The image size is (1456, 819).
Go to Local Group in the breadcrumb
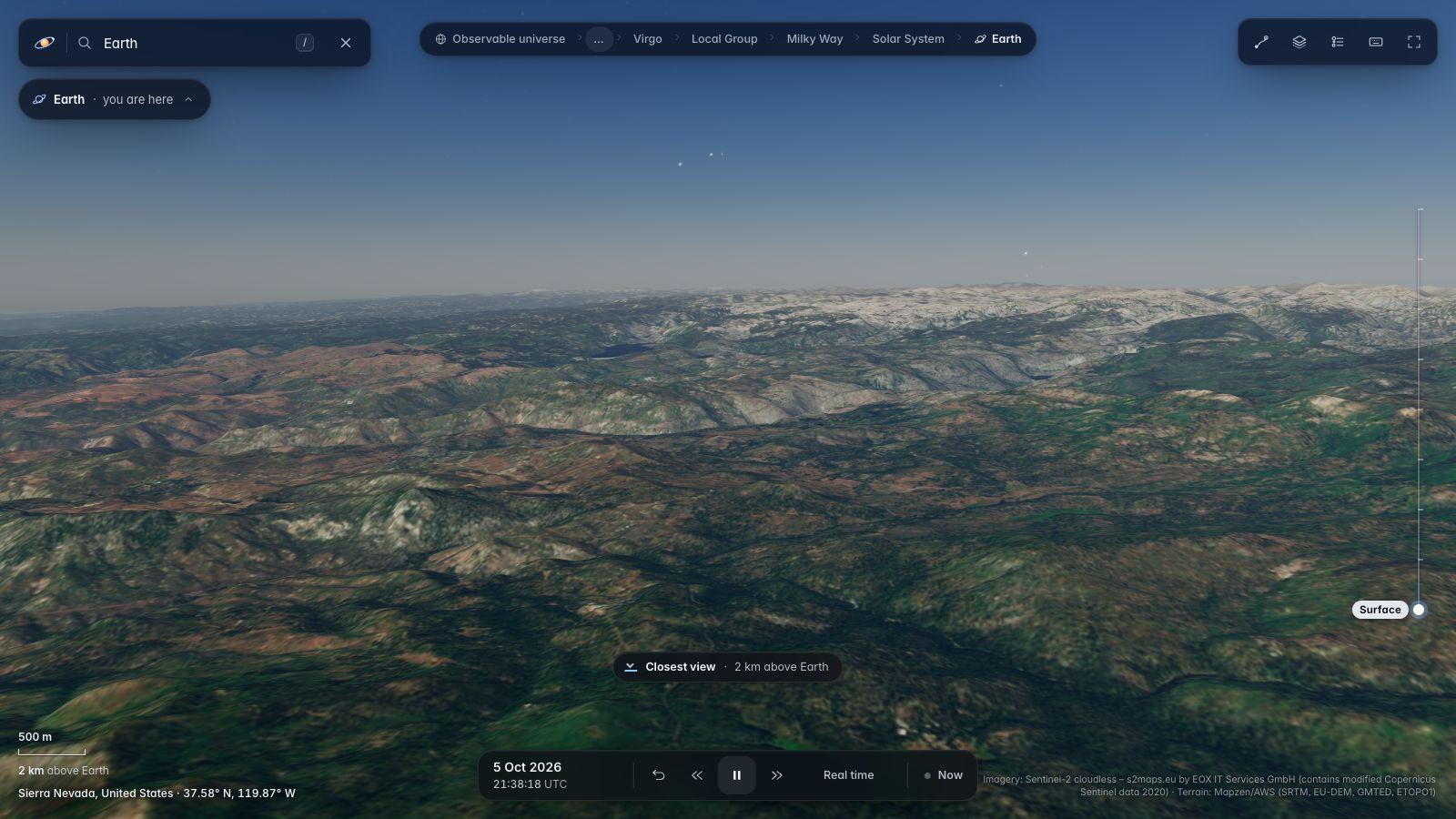[x=724, y=39]
